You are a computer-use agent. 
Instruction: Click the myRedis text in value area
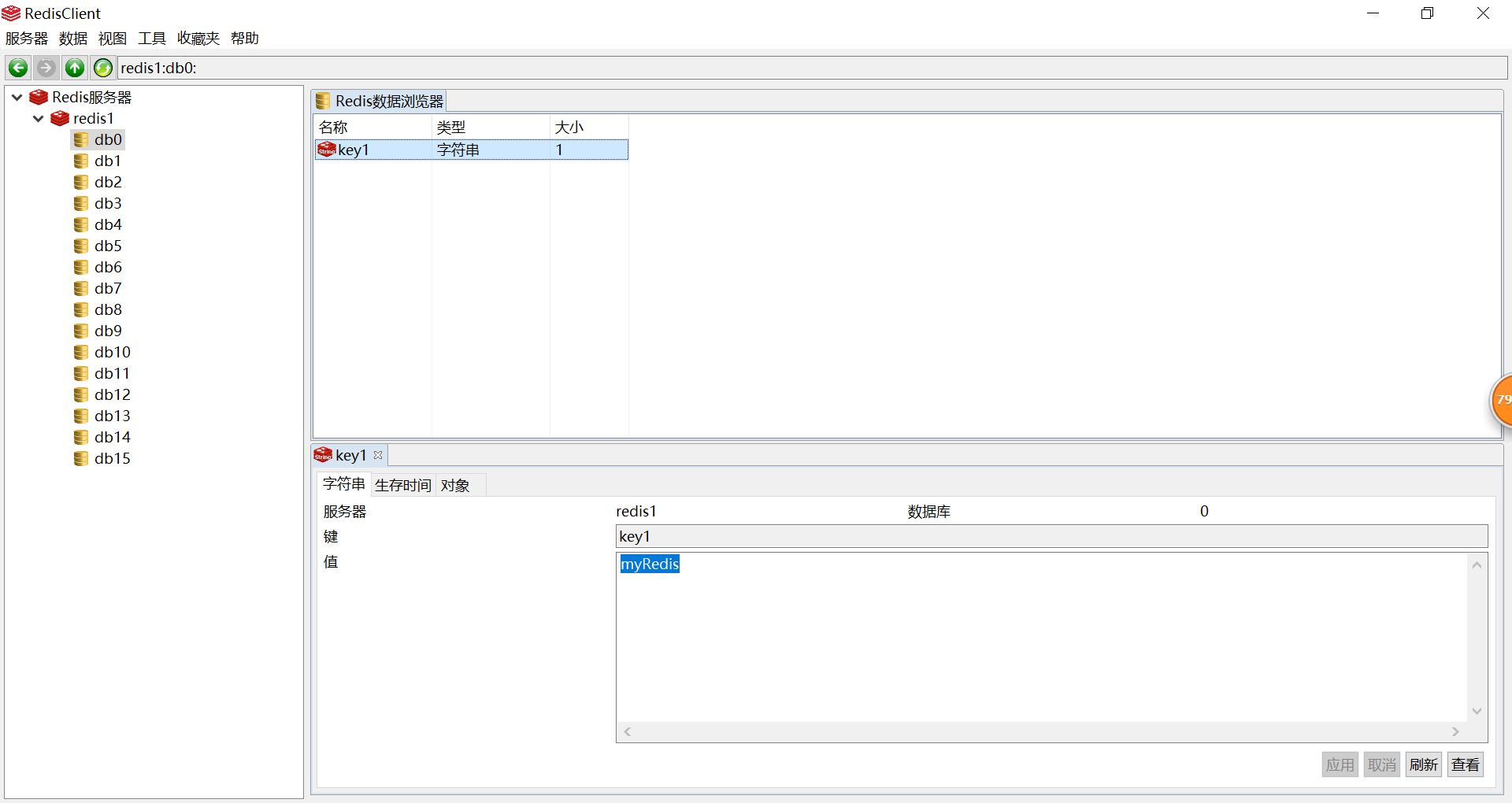pyautogui.click(x=650, y=564)
